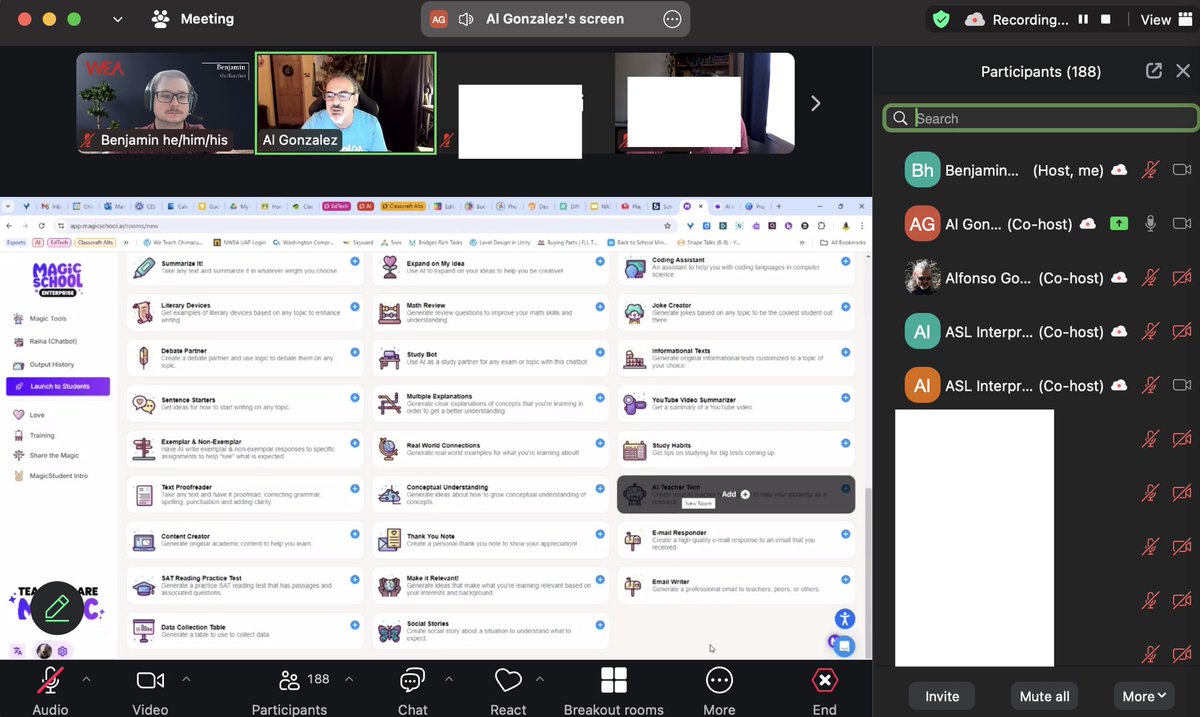Image resolution: width=1200 pixels, height=717 pixels.
Task: Click the Invite button
Action: pos(942,696)
